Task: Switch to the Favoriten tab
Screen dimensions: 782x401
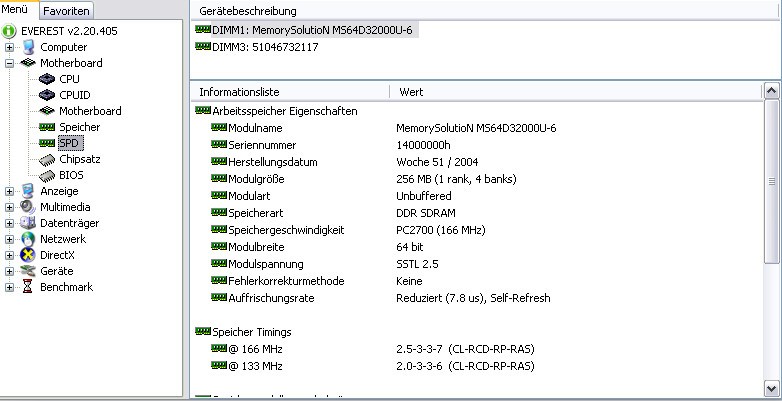Action: click(x=66, y=10)
